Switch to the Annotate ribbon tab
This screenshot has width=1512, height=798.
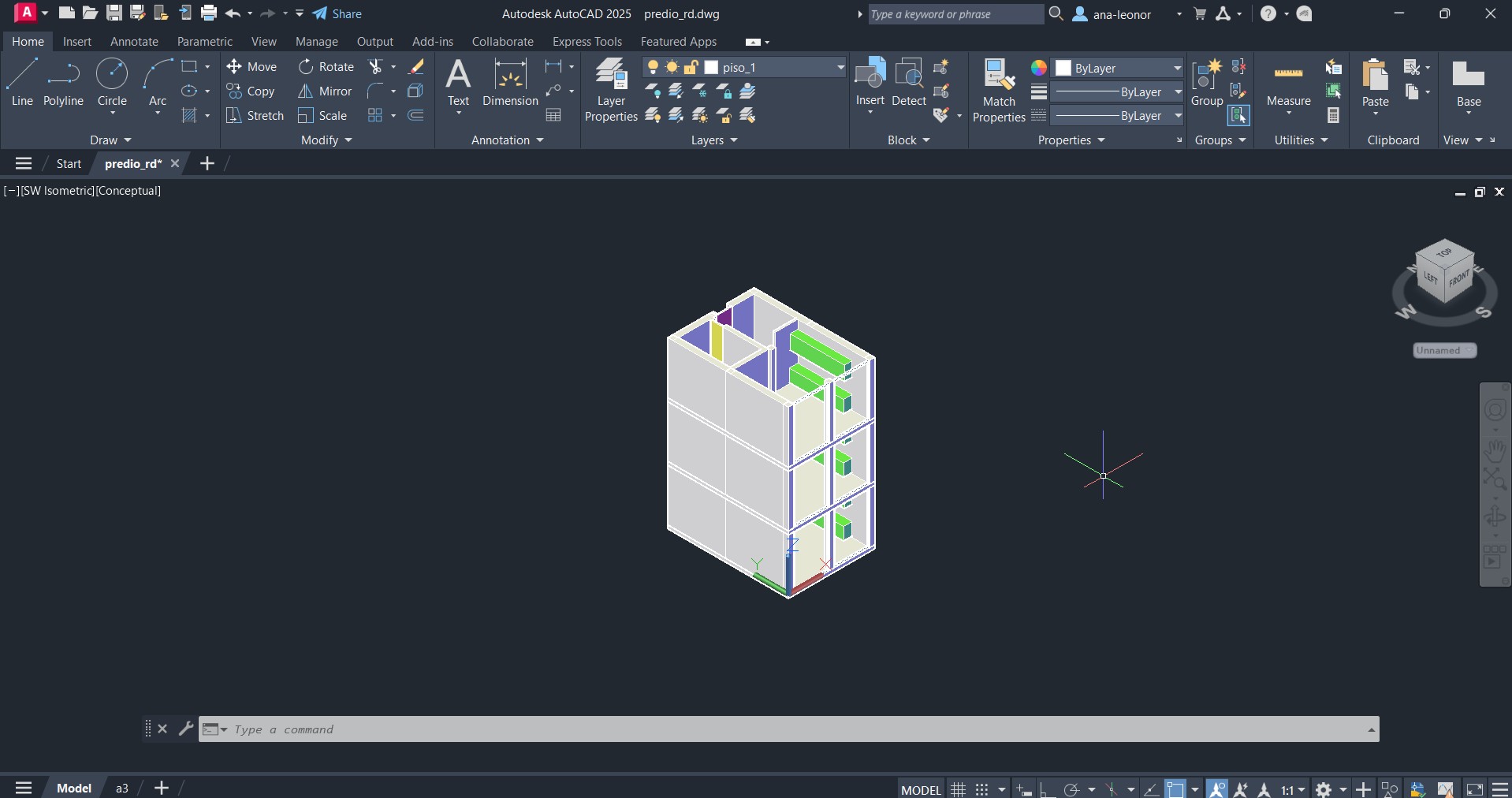pyautogui.click(x=134, y=42)
